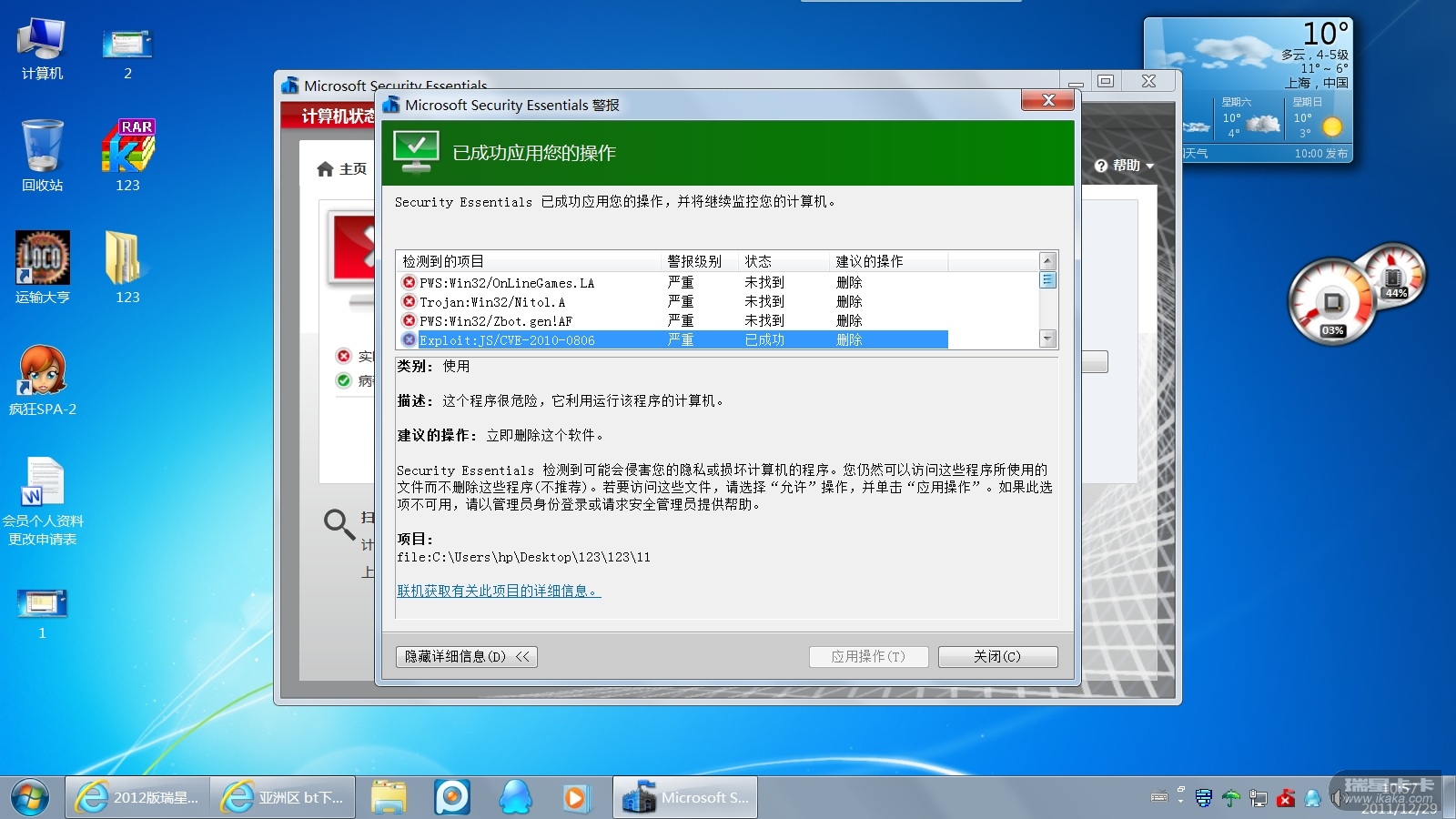Open the 联机获取有关此项目的详细信息 link
Screen dimensions: 1456x819
499,591
